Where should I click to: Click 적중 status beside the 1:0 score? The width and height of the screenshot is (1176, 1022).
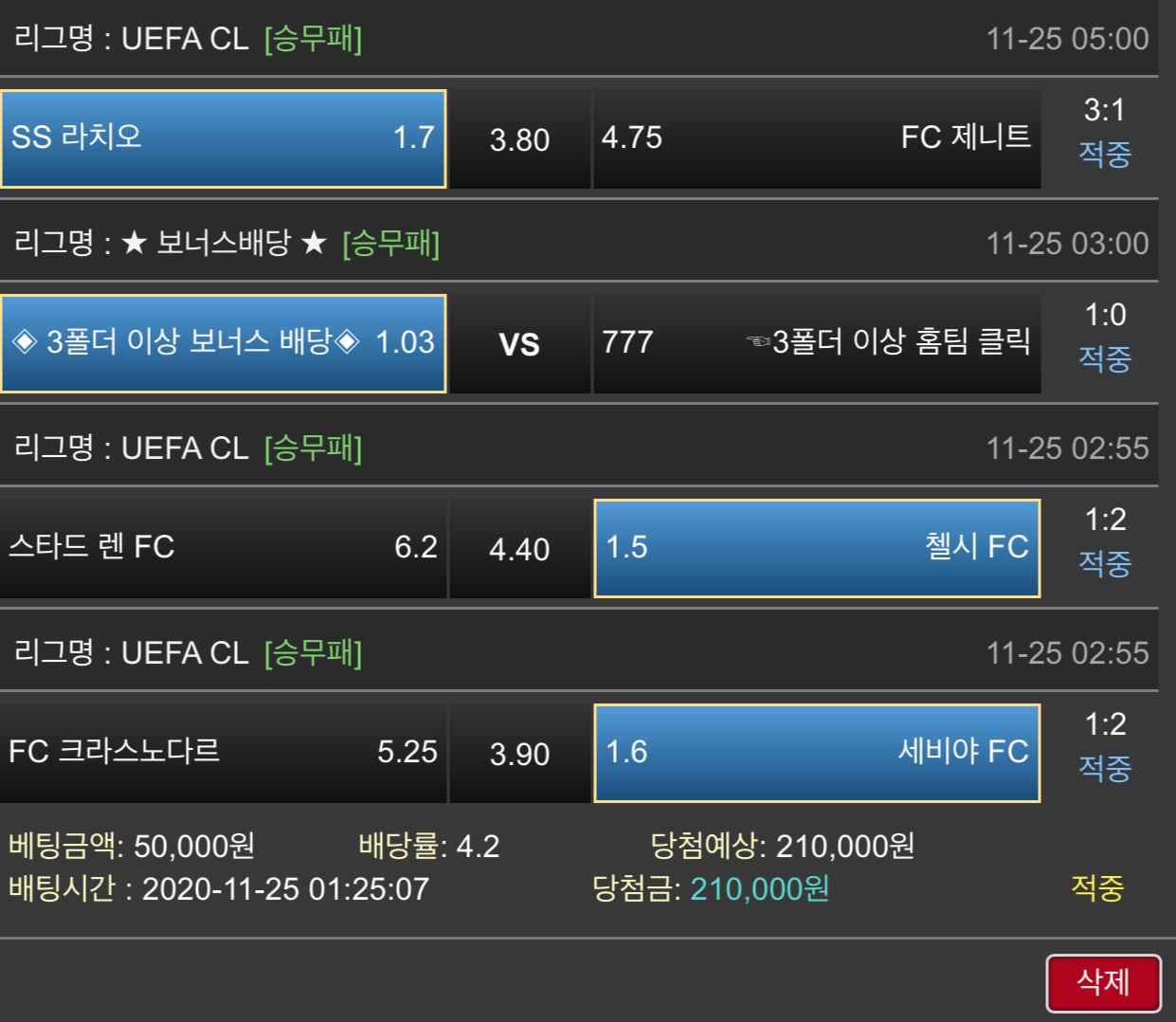point(1105,358)
